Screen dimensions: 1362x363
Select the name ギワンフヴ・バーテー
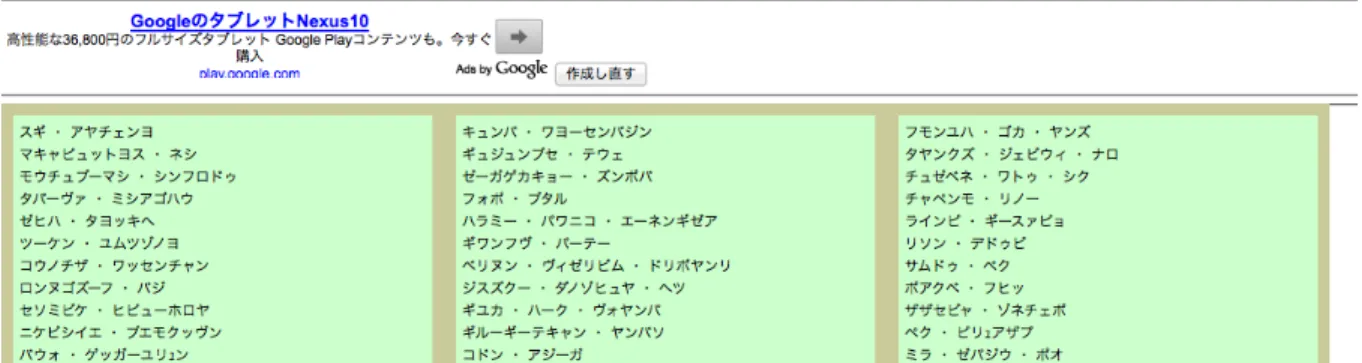[535, 243]
